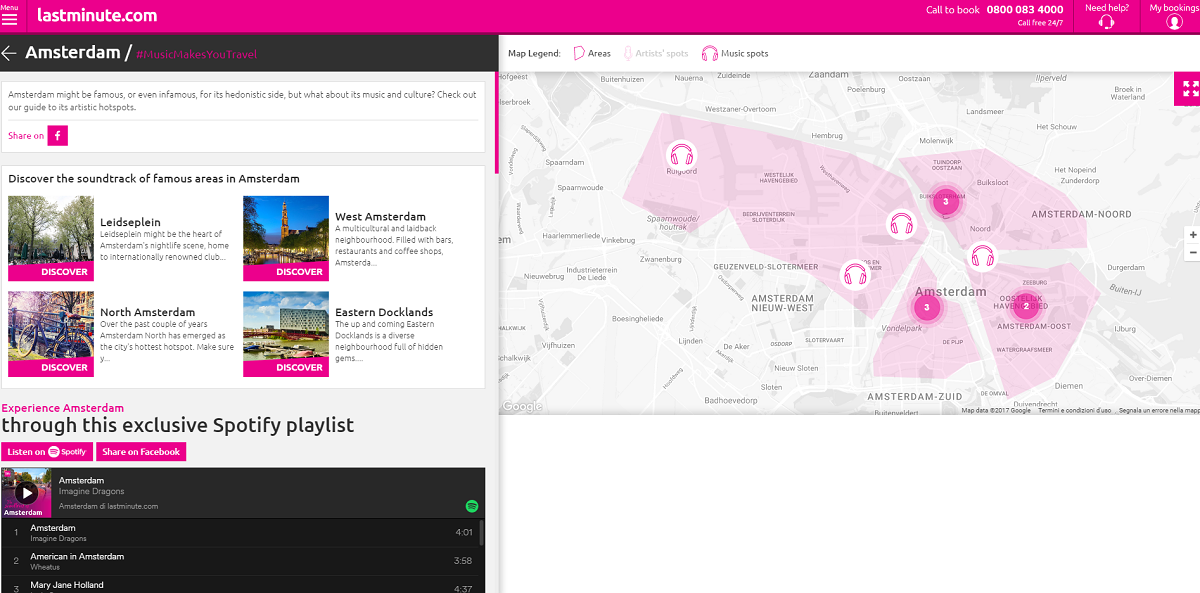Open the North Amsterdam bicycle photo

pyautogui.click(x=50, y=326)
